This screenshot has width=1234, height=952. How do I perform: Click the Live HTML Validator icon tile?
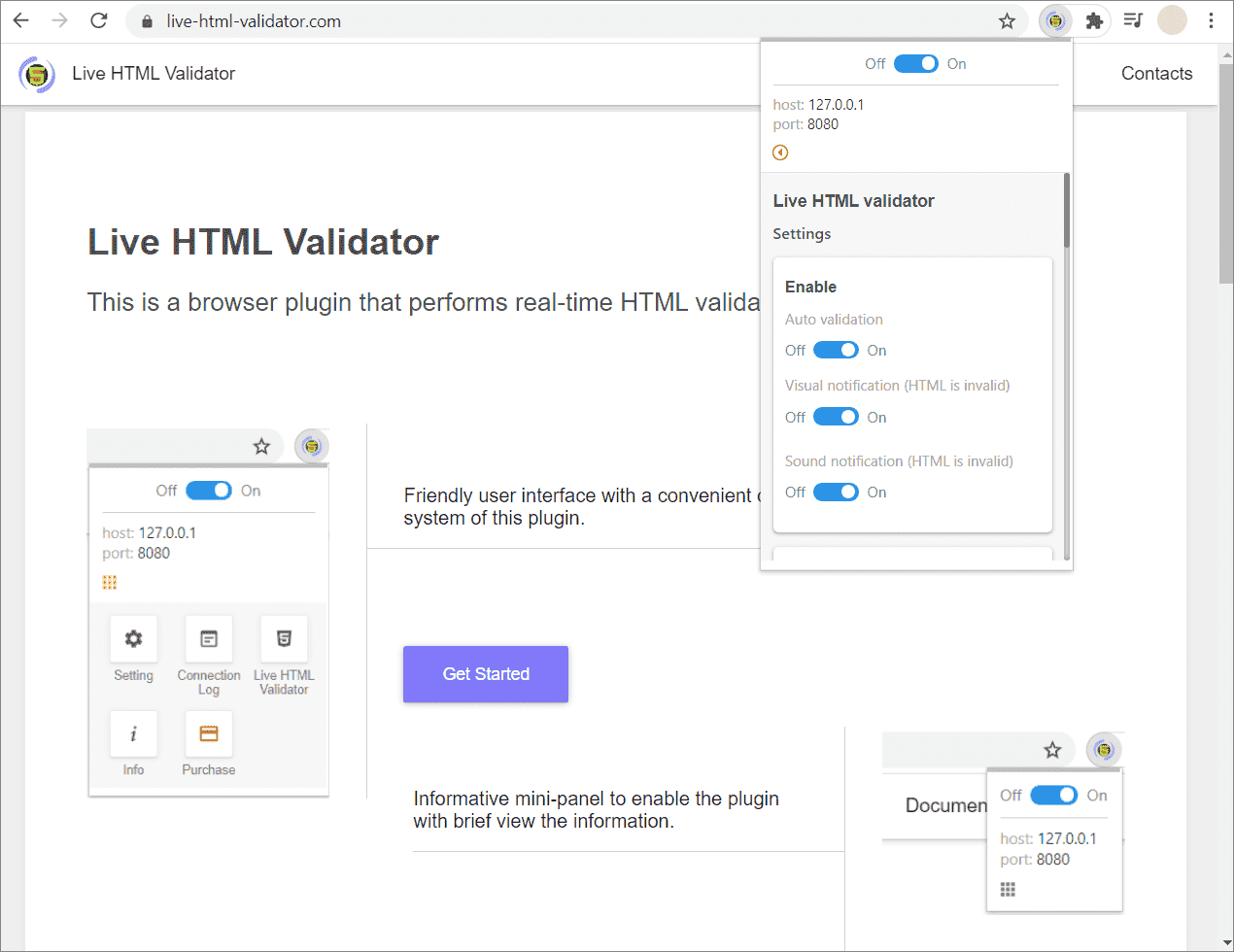tap(284, 638)
